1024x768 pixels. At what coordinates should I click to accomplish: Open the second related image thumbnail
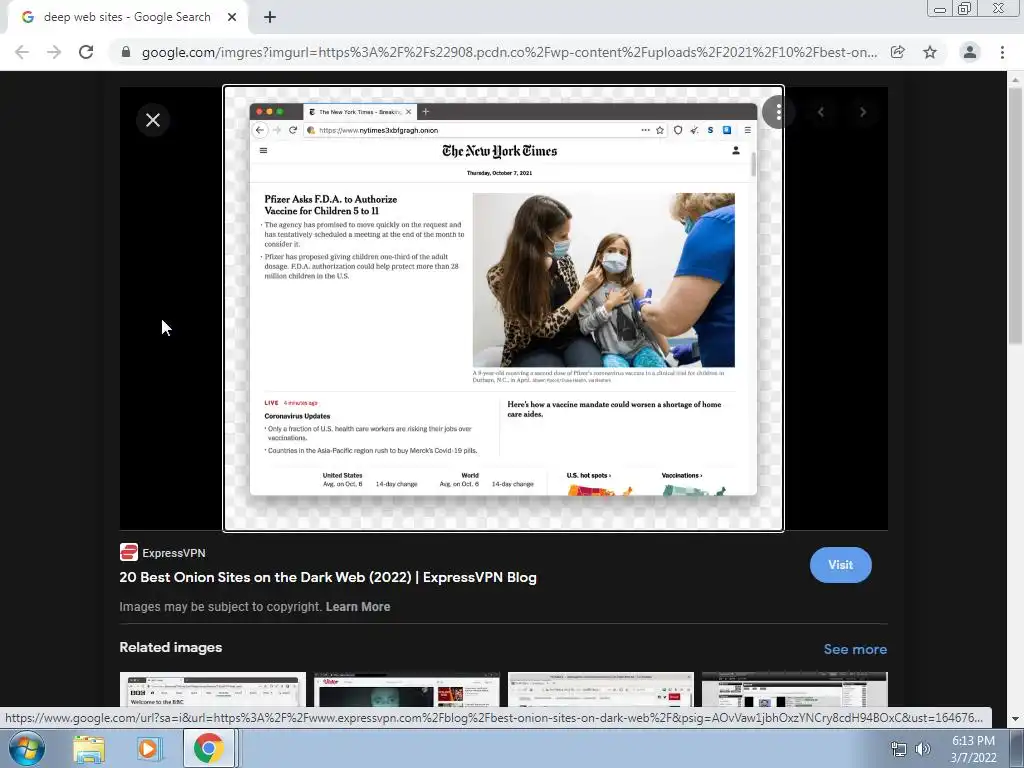point(407,690)
